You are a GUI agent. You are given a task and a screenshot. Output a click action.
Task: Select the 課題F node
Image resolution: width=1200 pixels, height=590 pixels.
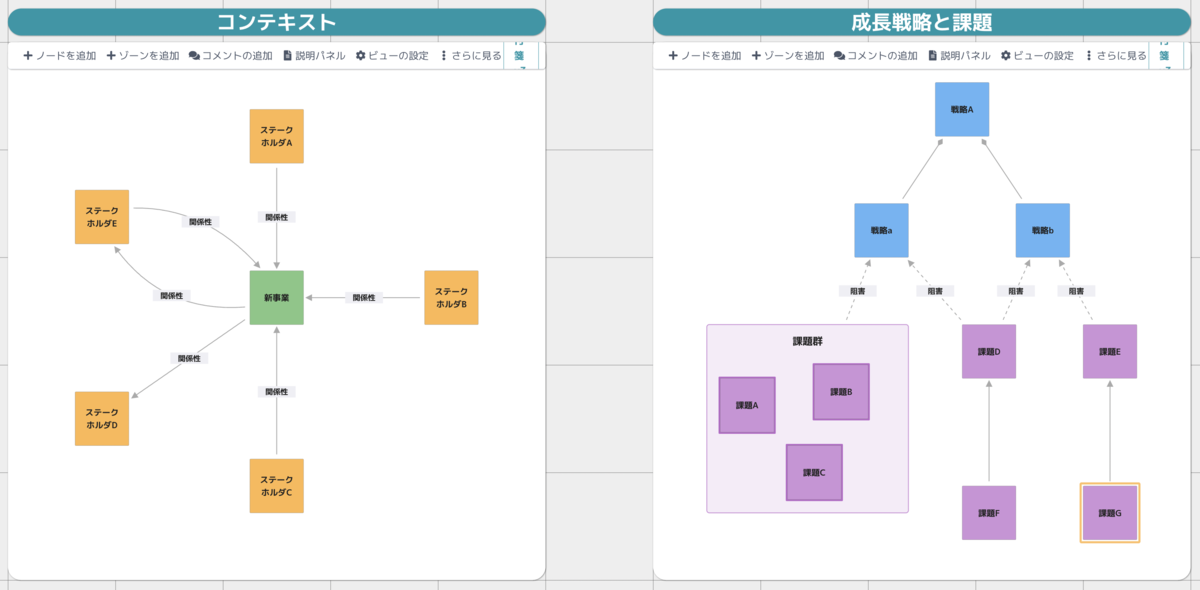[989, 513]
